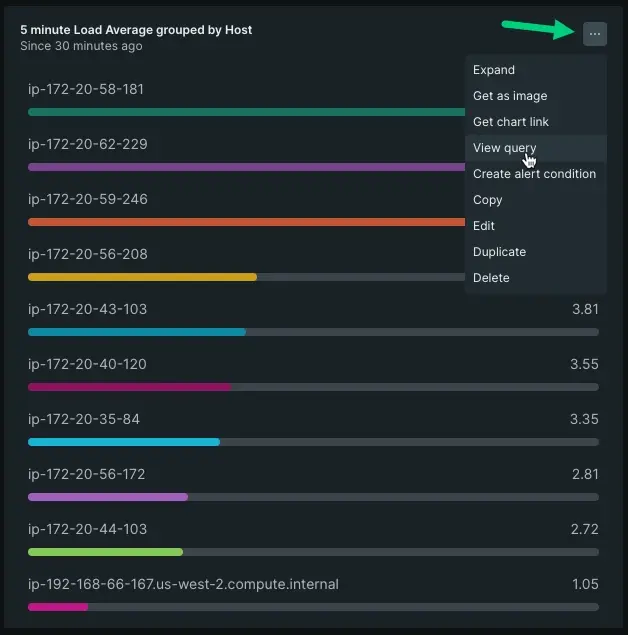This screenshot has height=635, width=628.
Task: Choose Get as image option
Action: [510, 96]
